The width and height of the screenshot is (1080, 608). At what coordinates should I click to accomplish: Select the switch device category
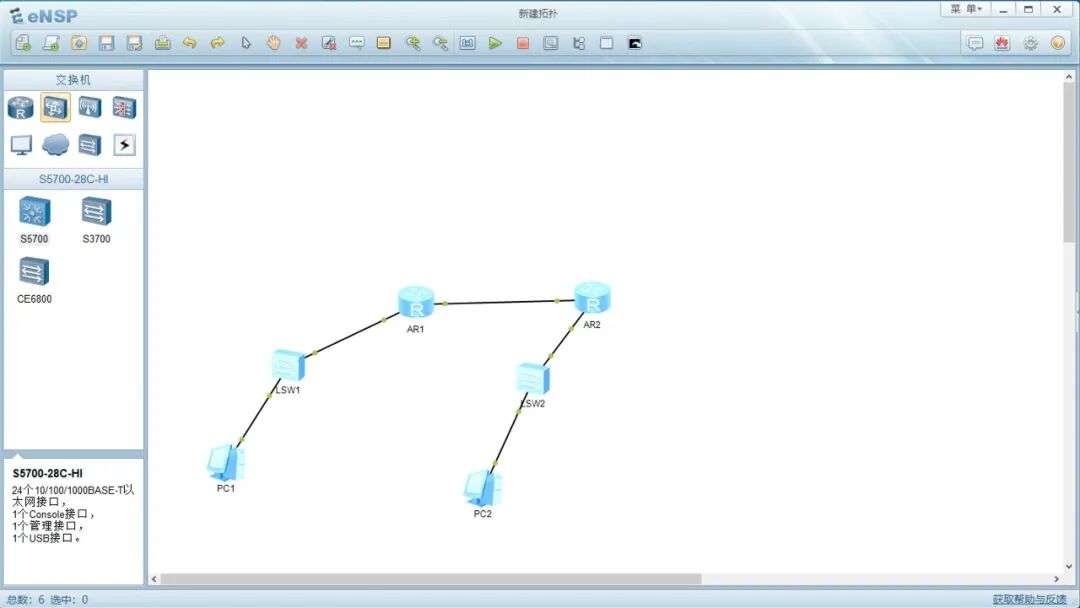[x=55, y=108]
